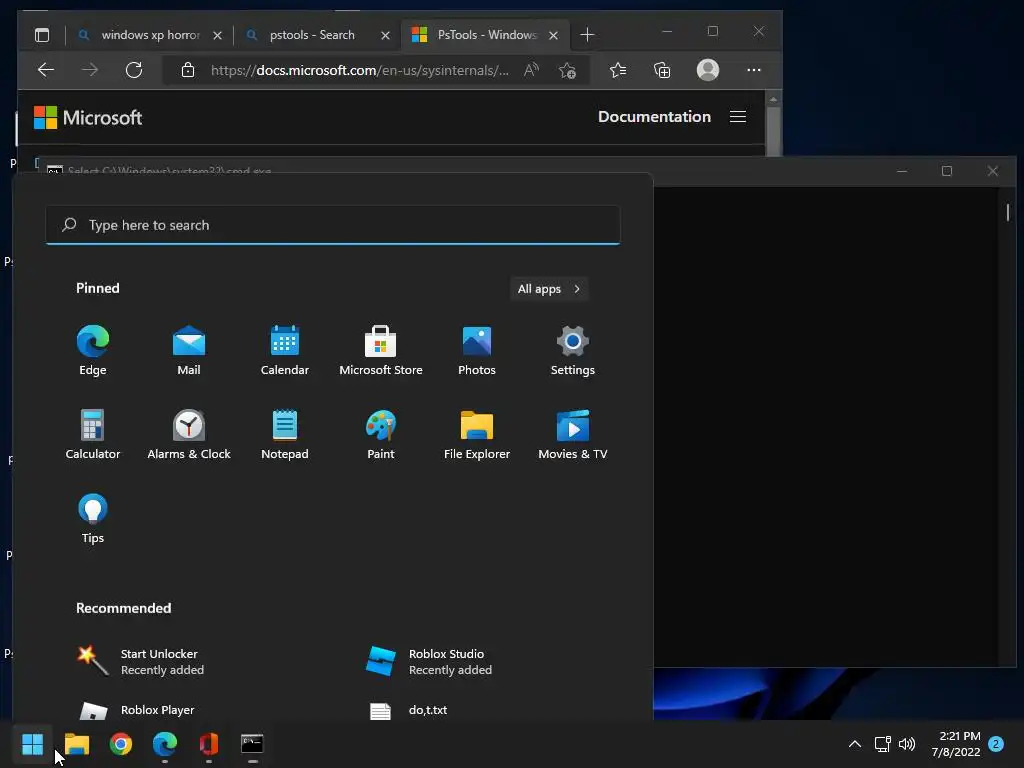Open the docs page hamburger menu
The image size is (1024, 768).
[738, 117]
